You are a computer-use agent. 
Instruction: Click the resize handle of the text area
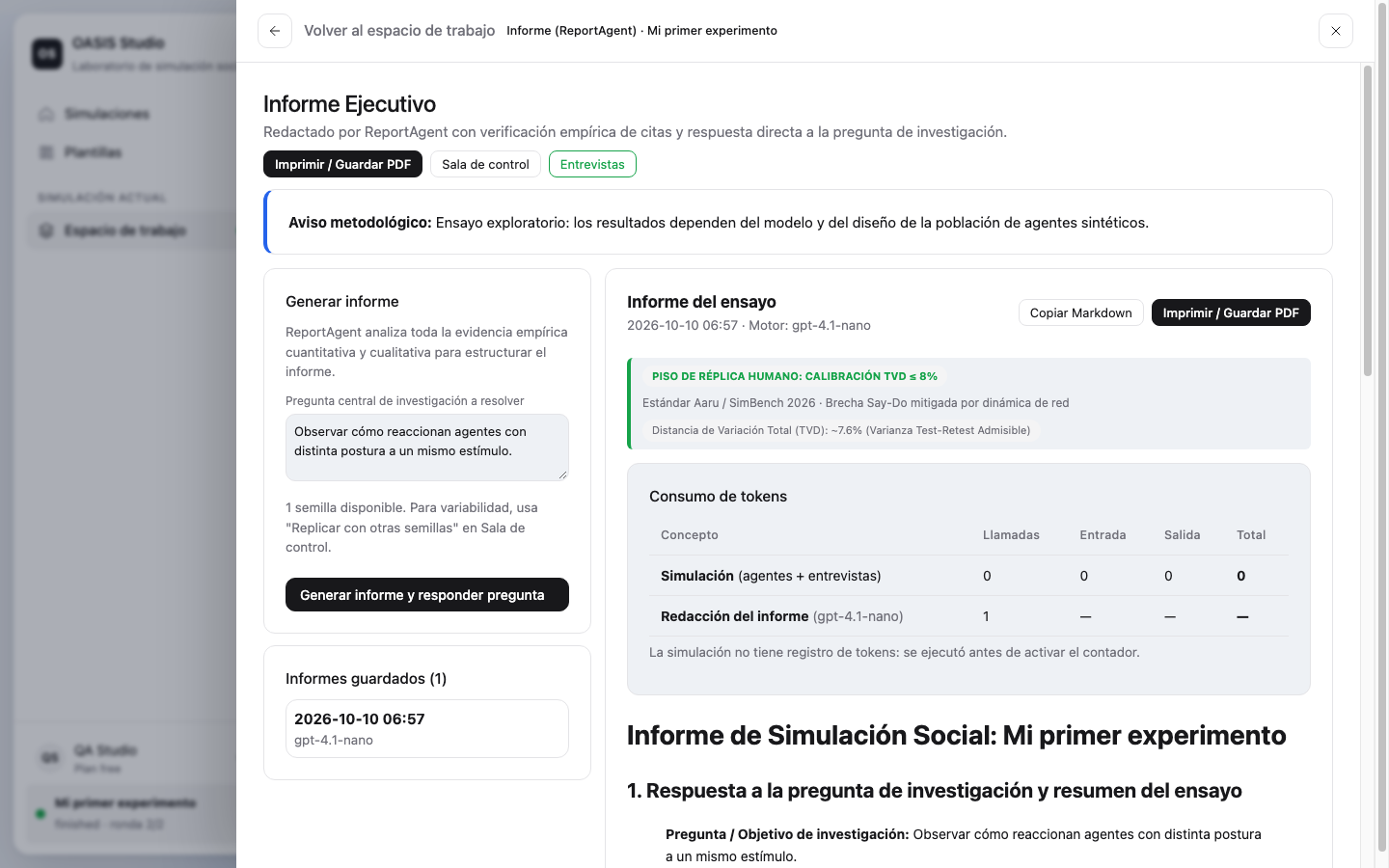pyautogui.click(x=563, y=475)
